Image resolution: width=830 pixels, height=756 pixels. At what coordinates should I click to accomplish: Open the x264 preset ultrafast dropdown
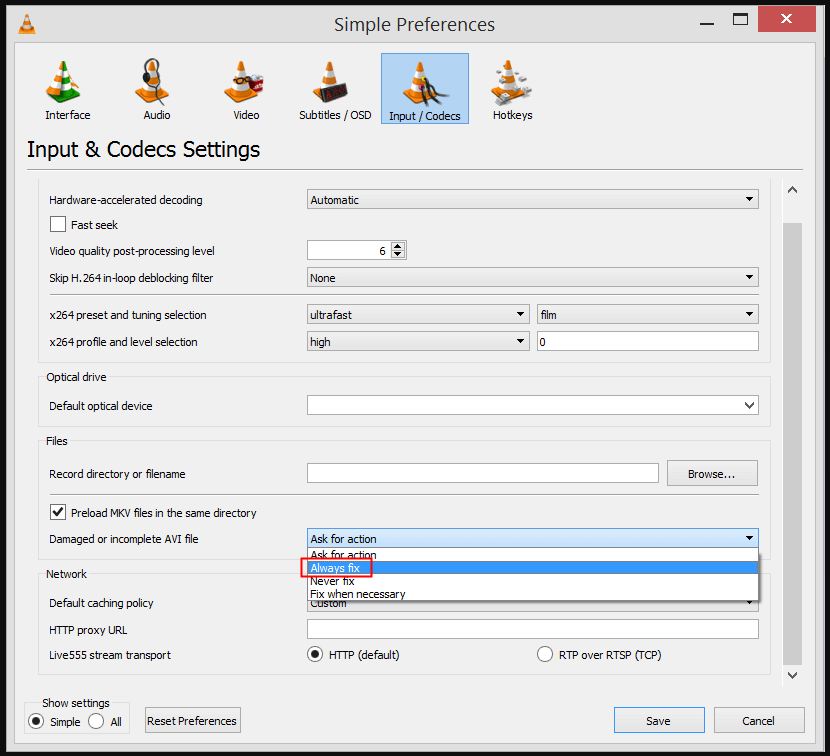pos(418,315)
